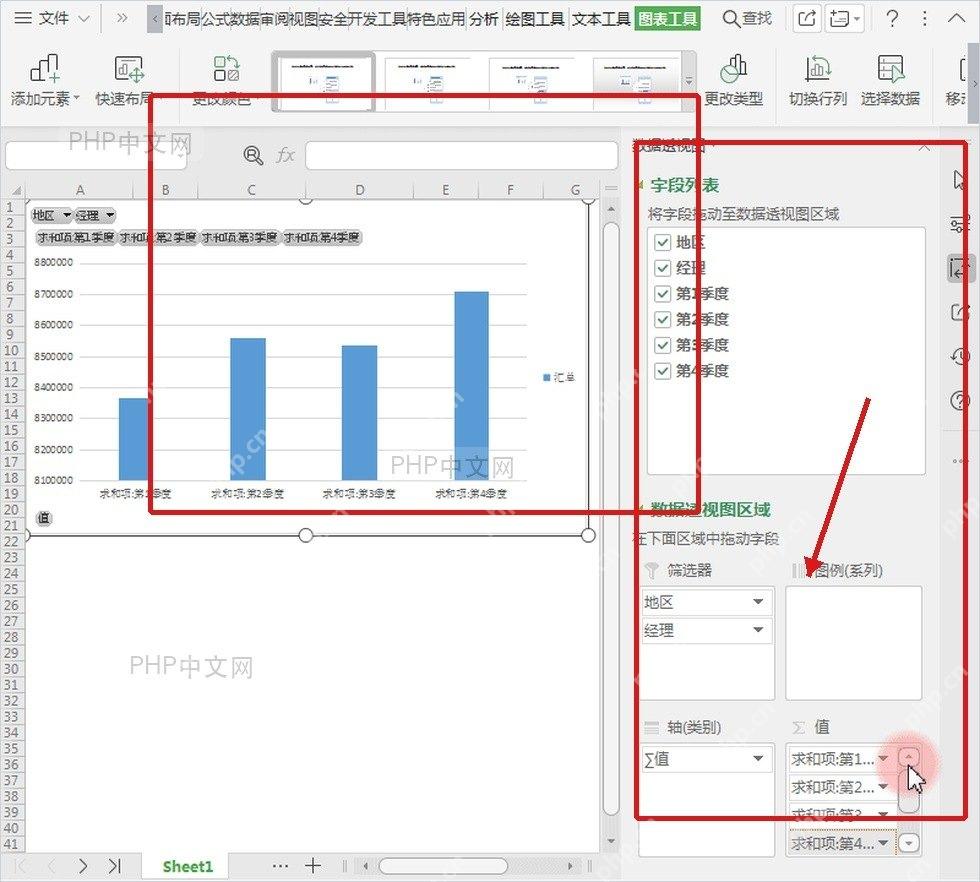Image resolution: width=980 pixels, height=882 pixels.
Task: Expand the ∑值 item in 轴(类别) area
Action: pos(758,758)
